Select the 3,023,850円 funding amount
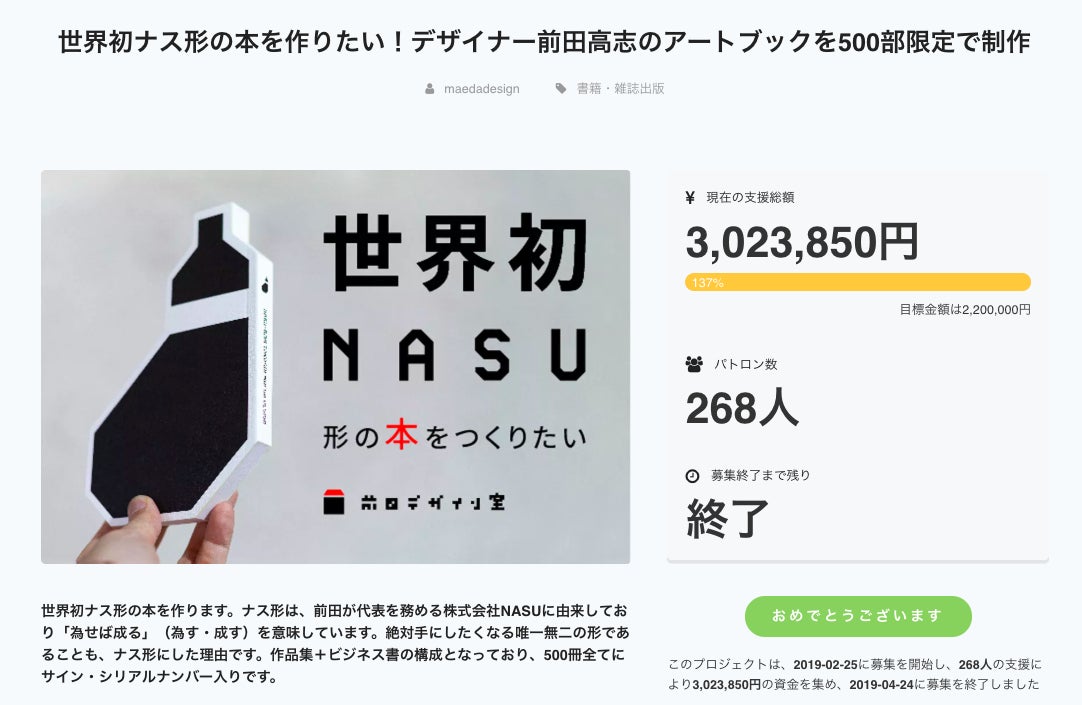Image resolution: width=1082 pixels, height=705 pixels. [802, 243]
